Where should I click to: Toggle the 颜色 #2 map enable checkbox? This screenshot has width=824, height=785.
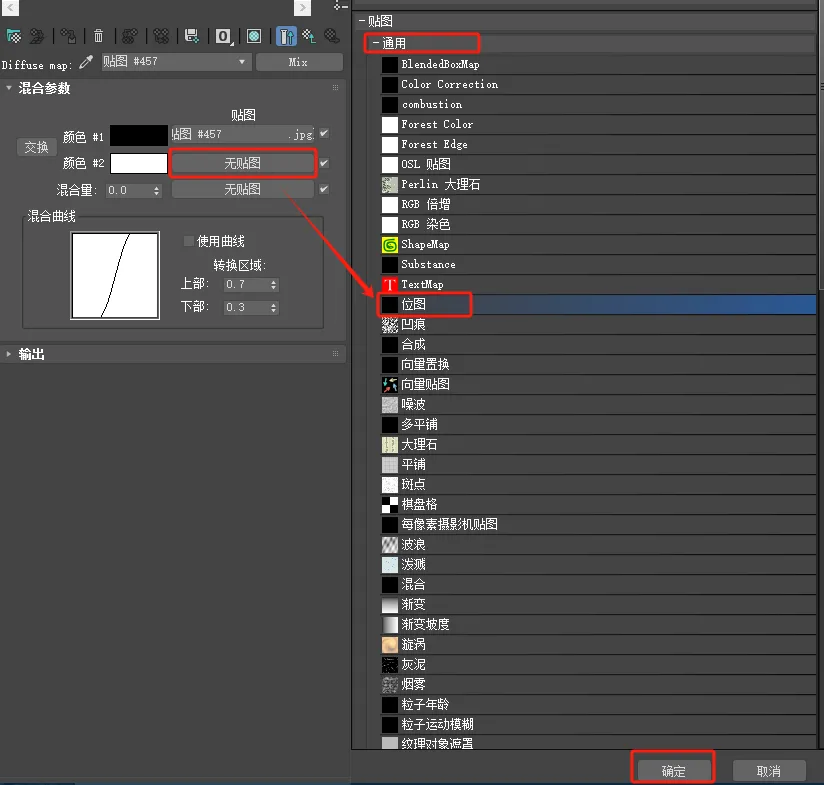coord(324,163)
